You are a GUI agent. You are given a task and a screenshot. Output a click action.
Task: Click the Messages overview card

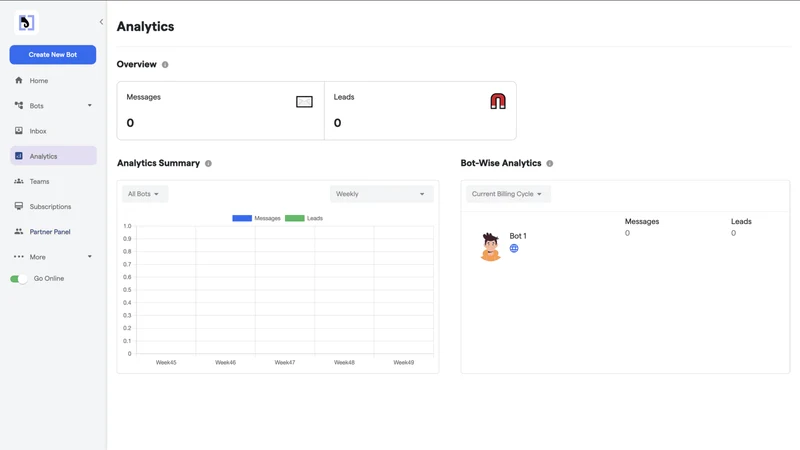tap(220, 111)
